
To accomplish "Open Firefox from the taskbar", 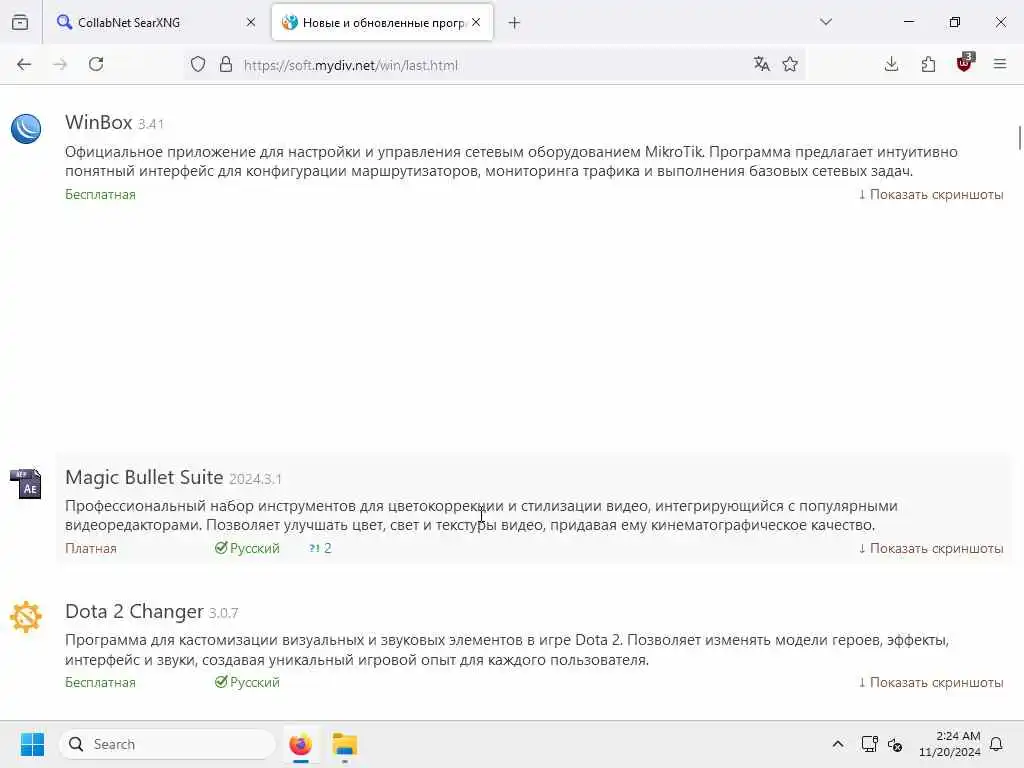I will click(300, 744).
